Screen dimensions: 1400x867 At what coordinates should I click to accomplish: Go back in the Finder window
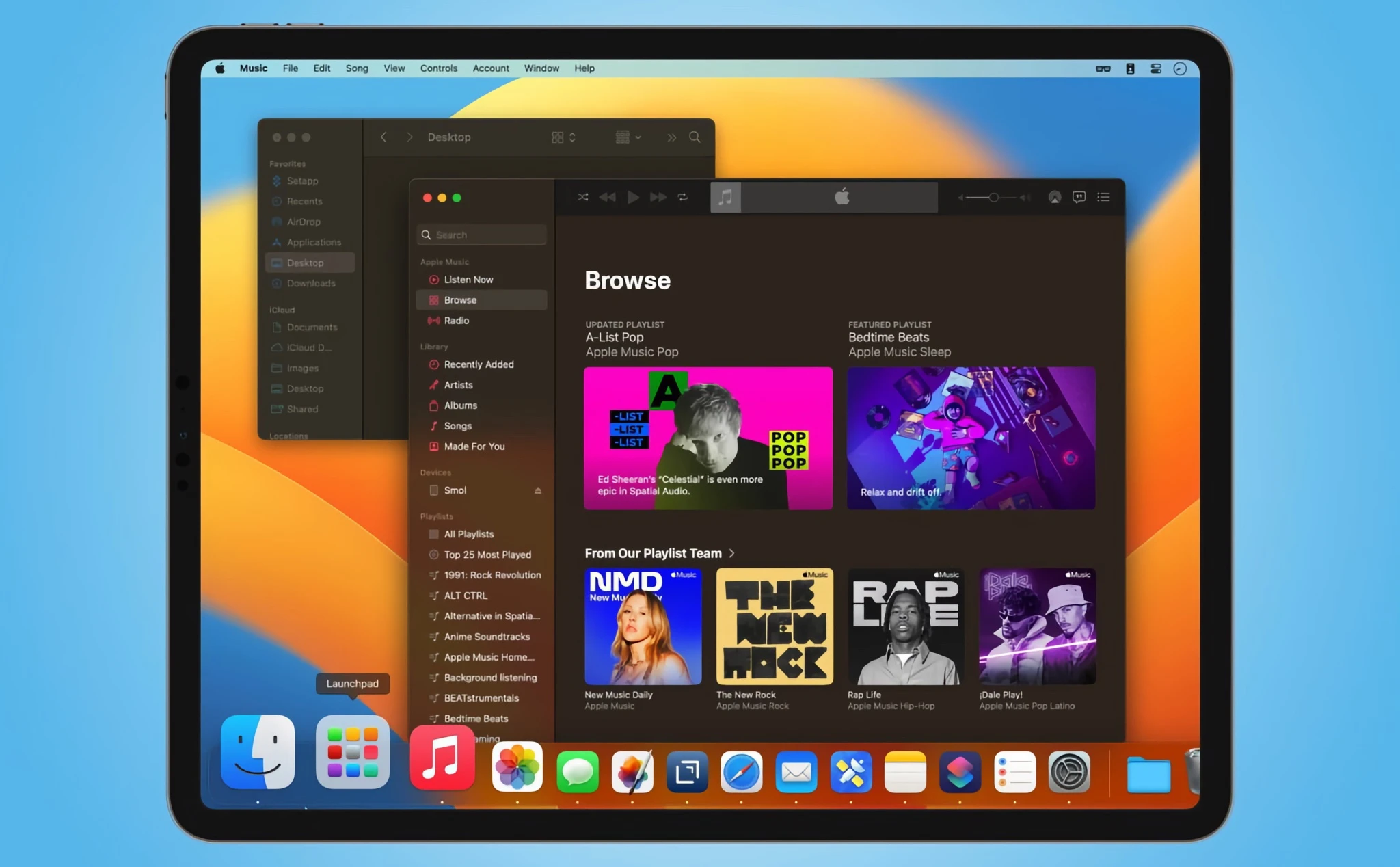point(383,137)
